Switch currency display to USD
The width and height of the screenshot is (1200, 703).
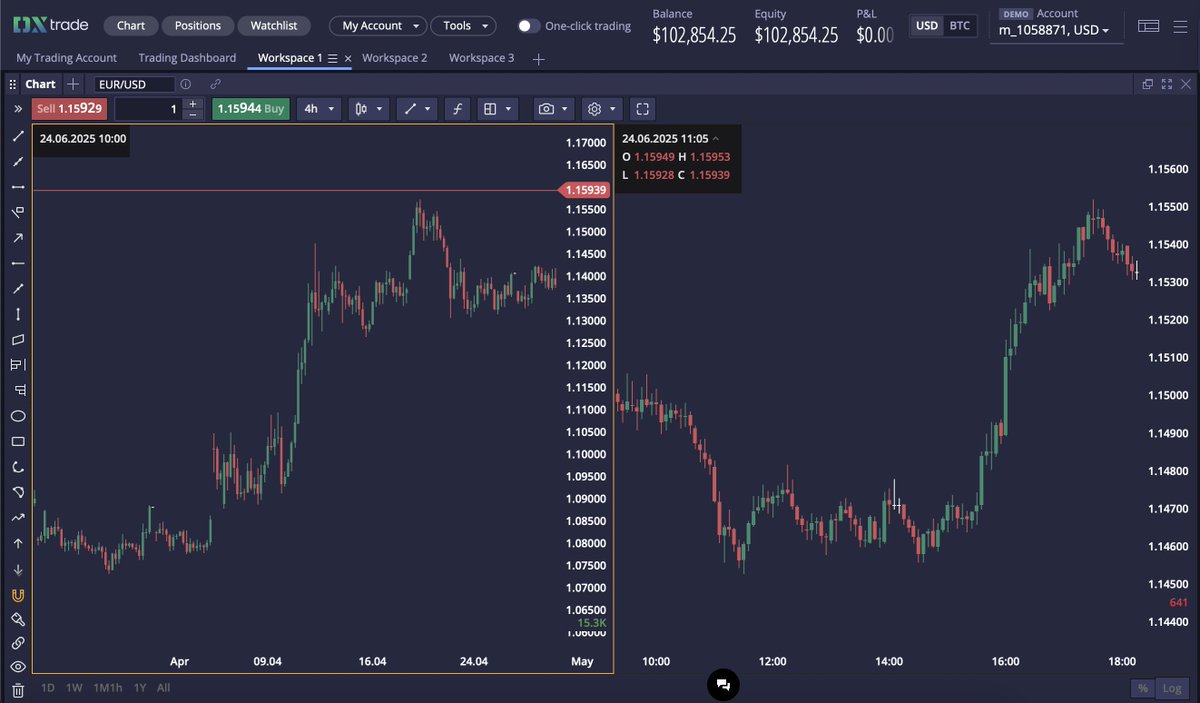point(927,25)
